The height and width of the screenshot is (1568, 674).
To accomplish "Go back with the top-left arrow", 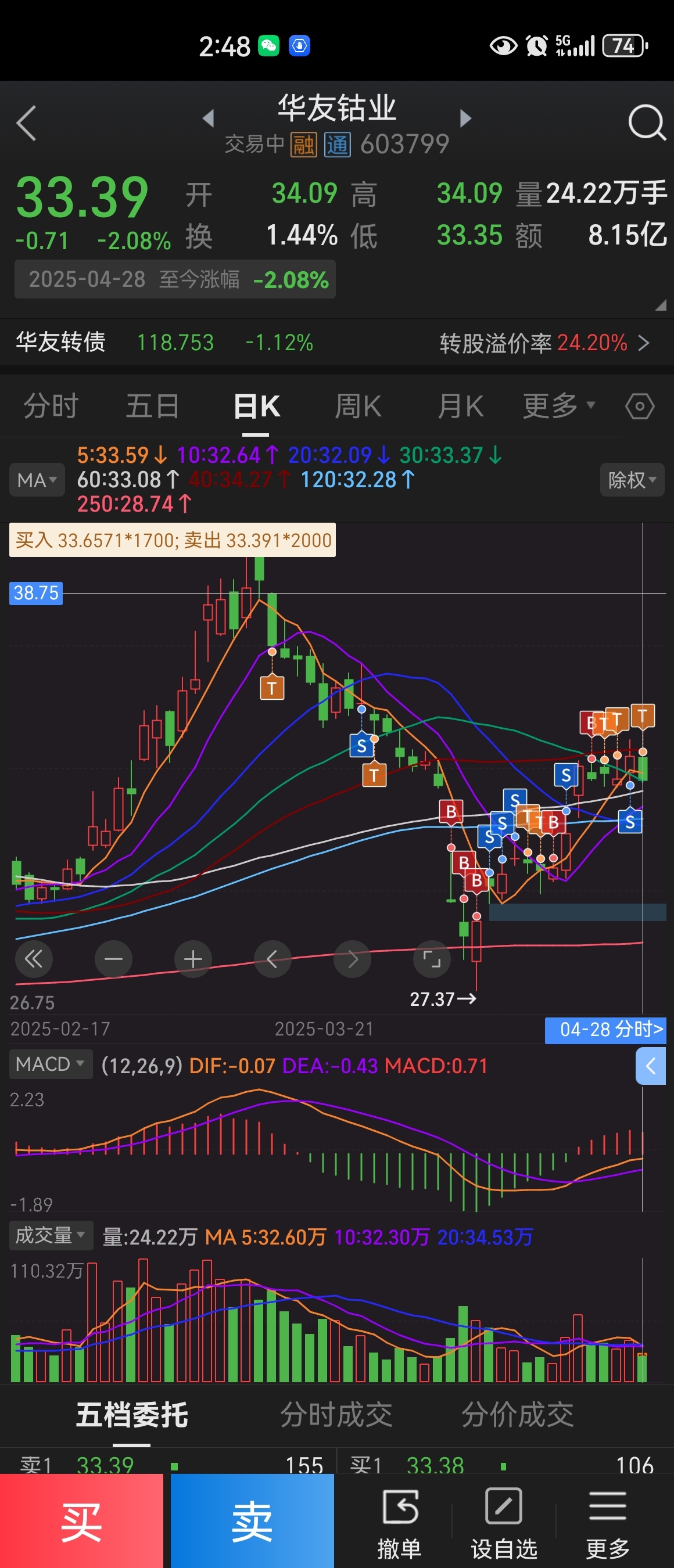I will point(26,123).
